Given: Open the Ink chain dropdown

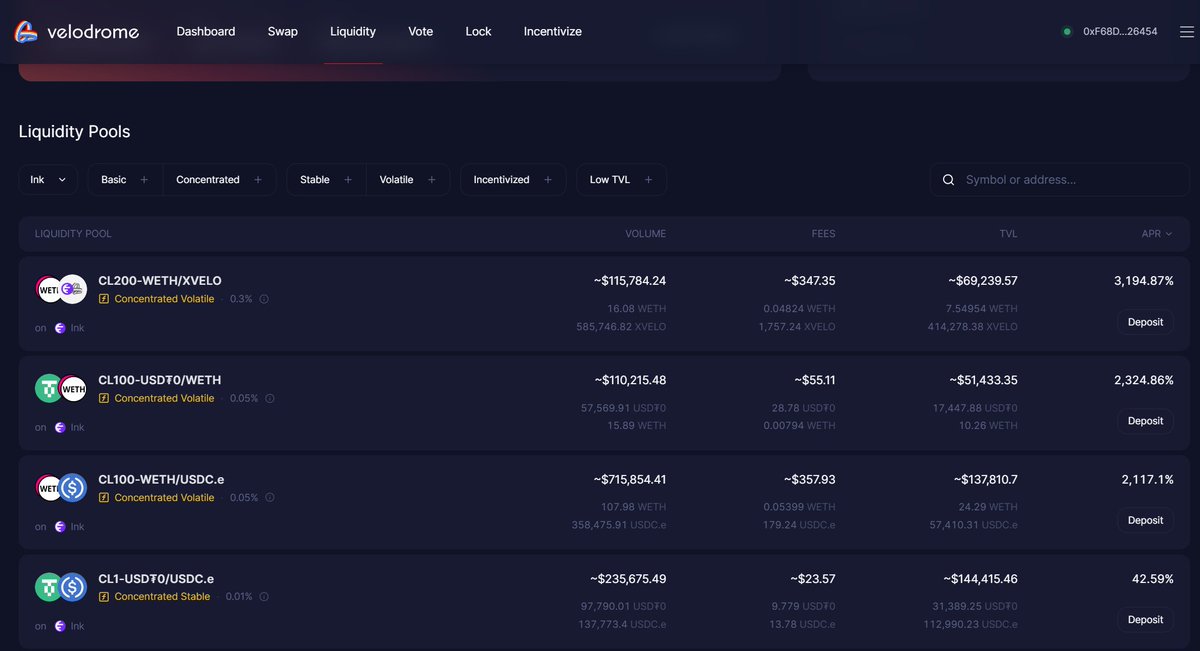Looking at the screenshot, I should click(x=48, y=180).
